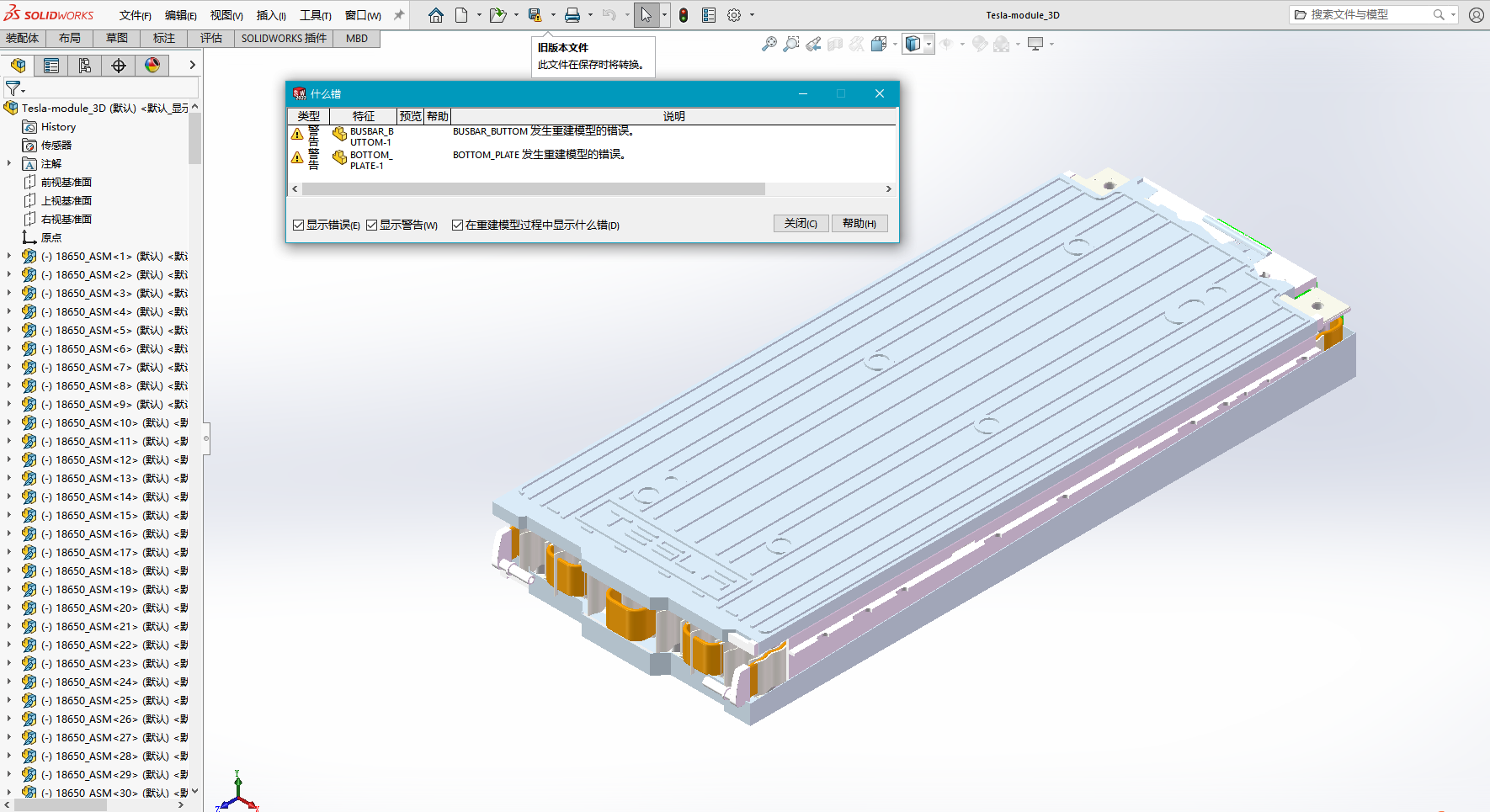Viewport: 1490px width, 812px height.
Task: Open the Options gear dropdown arrow
Action: point(752,15)
